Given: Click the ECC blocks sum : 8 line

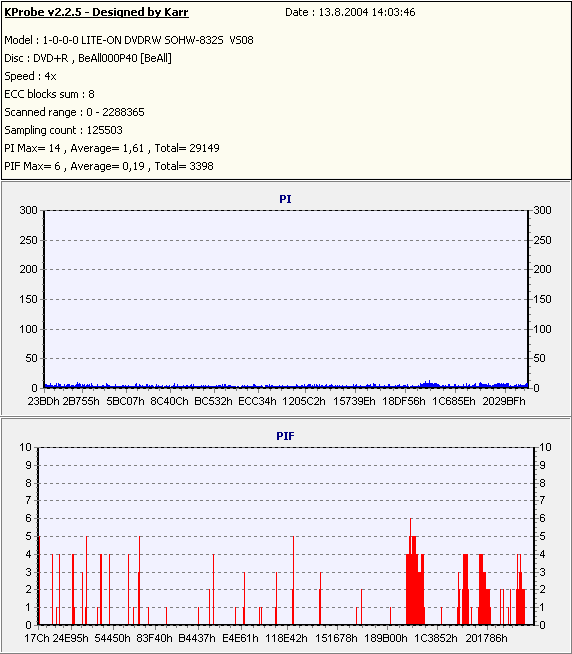Looking at the screenshot, I should click(49, 94).
